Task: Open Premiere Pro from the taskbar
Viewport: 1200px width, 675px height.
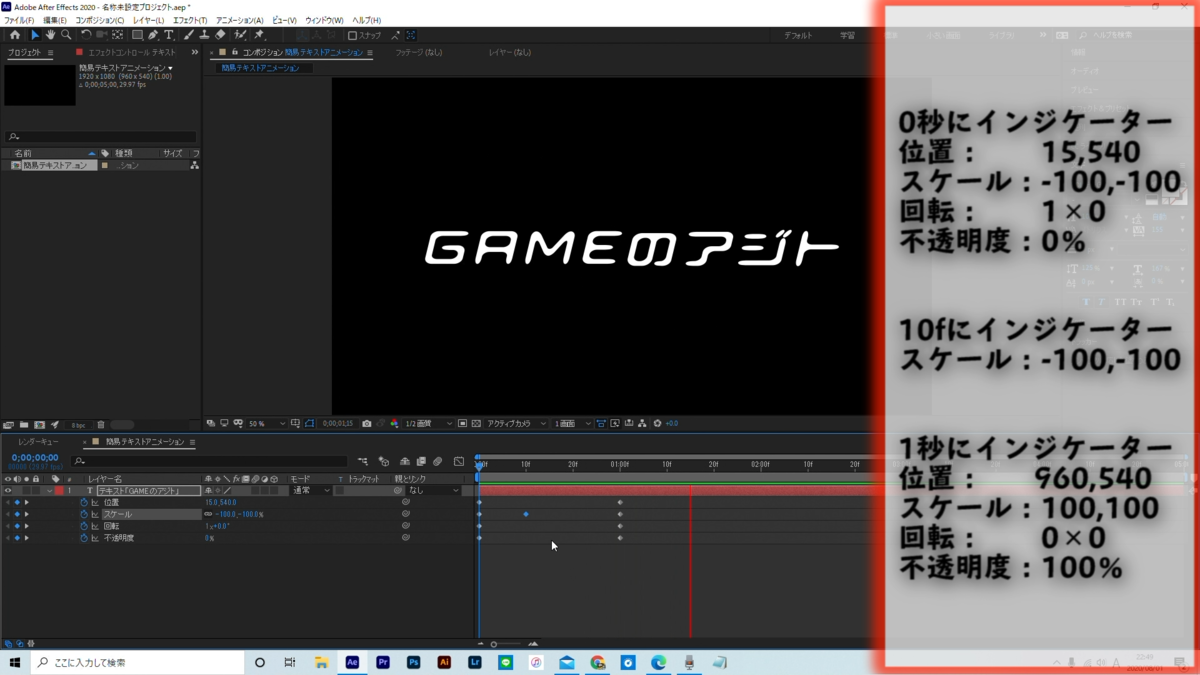Action: click(383, 662)
